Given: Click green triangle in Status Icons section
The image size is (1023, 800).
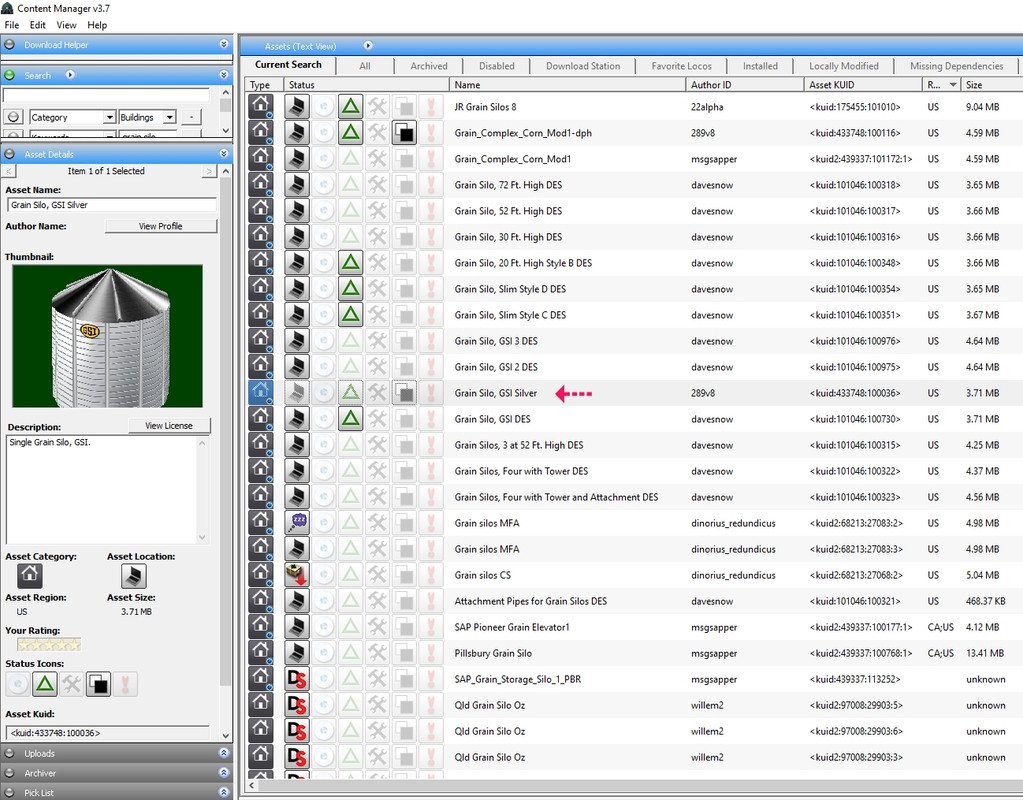Looking at the screenshot, I should (x=45, y=684).
